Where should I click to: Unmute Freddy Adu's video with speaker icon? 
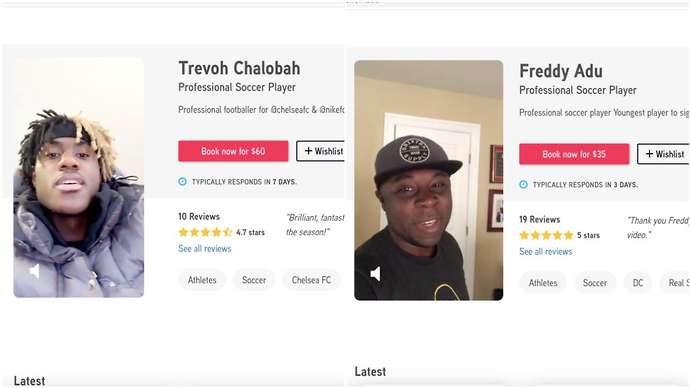[375, 274]
